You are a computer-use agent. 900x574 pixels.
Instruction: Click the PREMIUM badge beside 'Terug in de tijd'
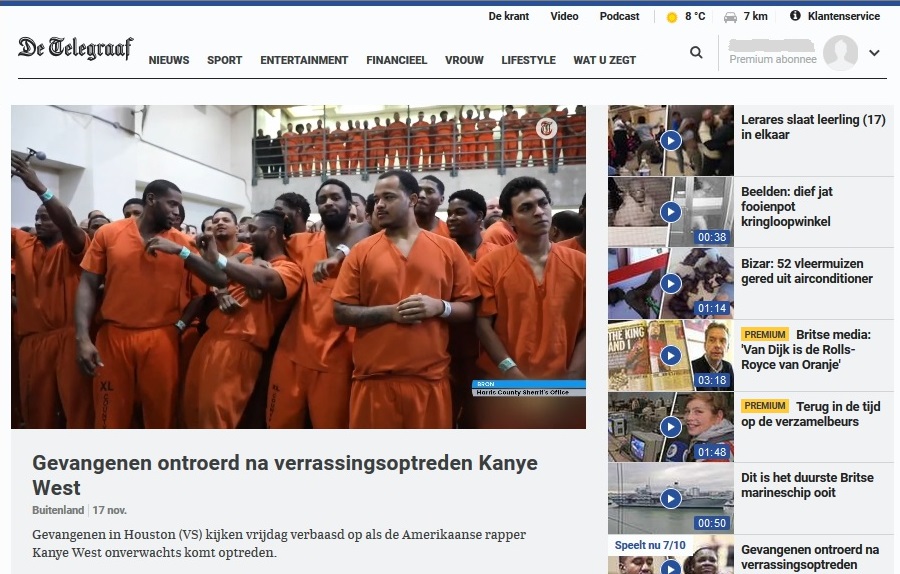click(765, 406)
